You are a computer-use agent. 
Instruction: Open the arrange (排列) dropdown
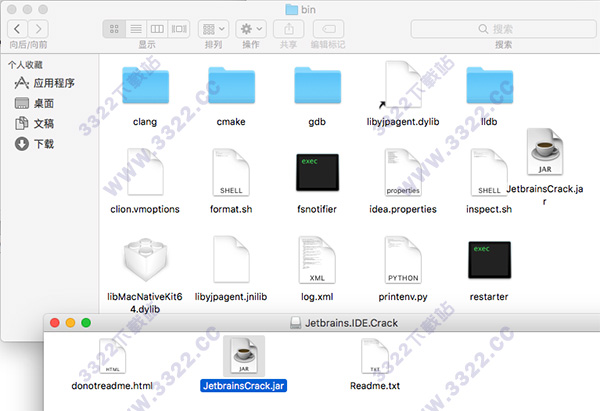coord(214,29)
